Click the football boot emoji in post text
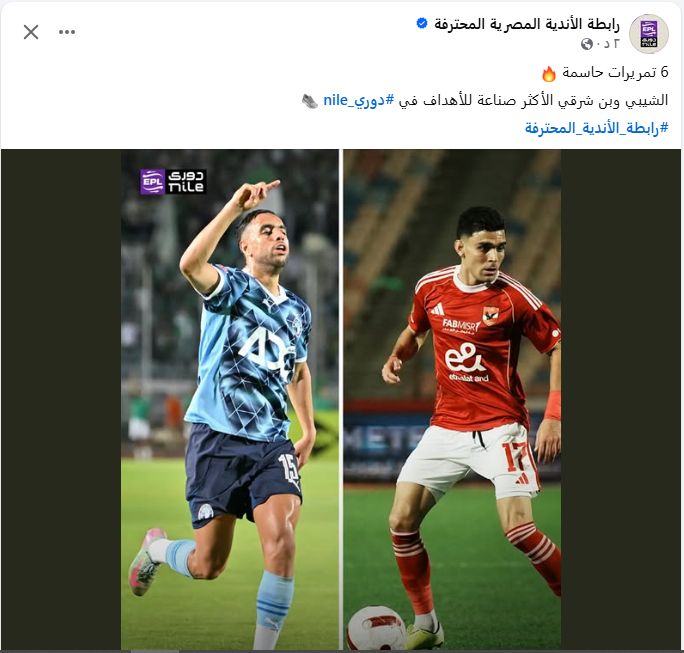The height and width of the screenshot is (653, 684). pyautogui.click(x=310, y=101)
